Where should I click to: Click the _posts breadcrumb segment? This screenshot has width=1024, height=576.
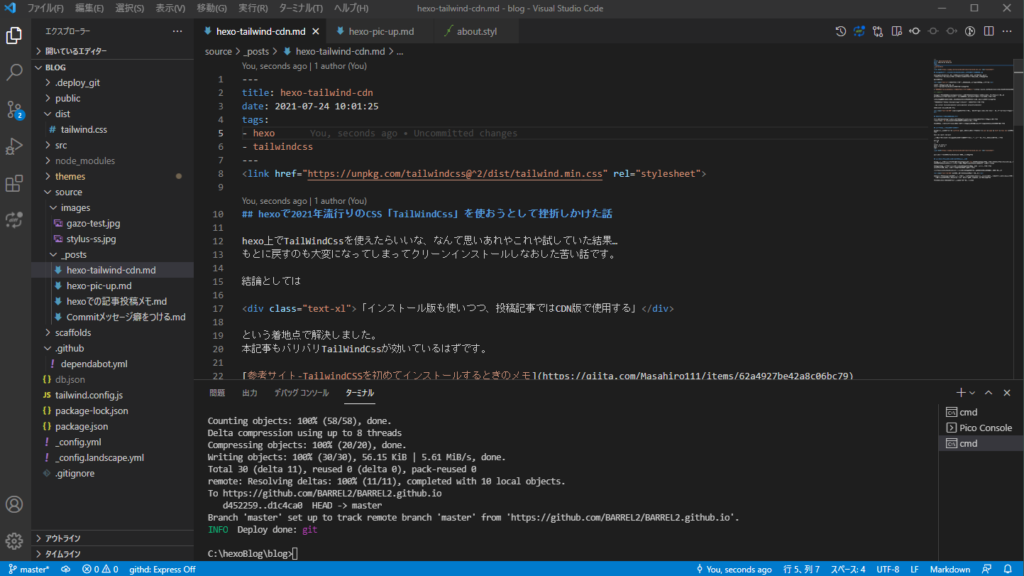[x=256, y=52]
